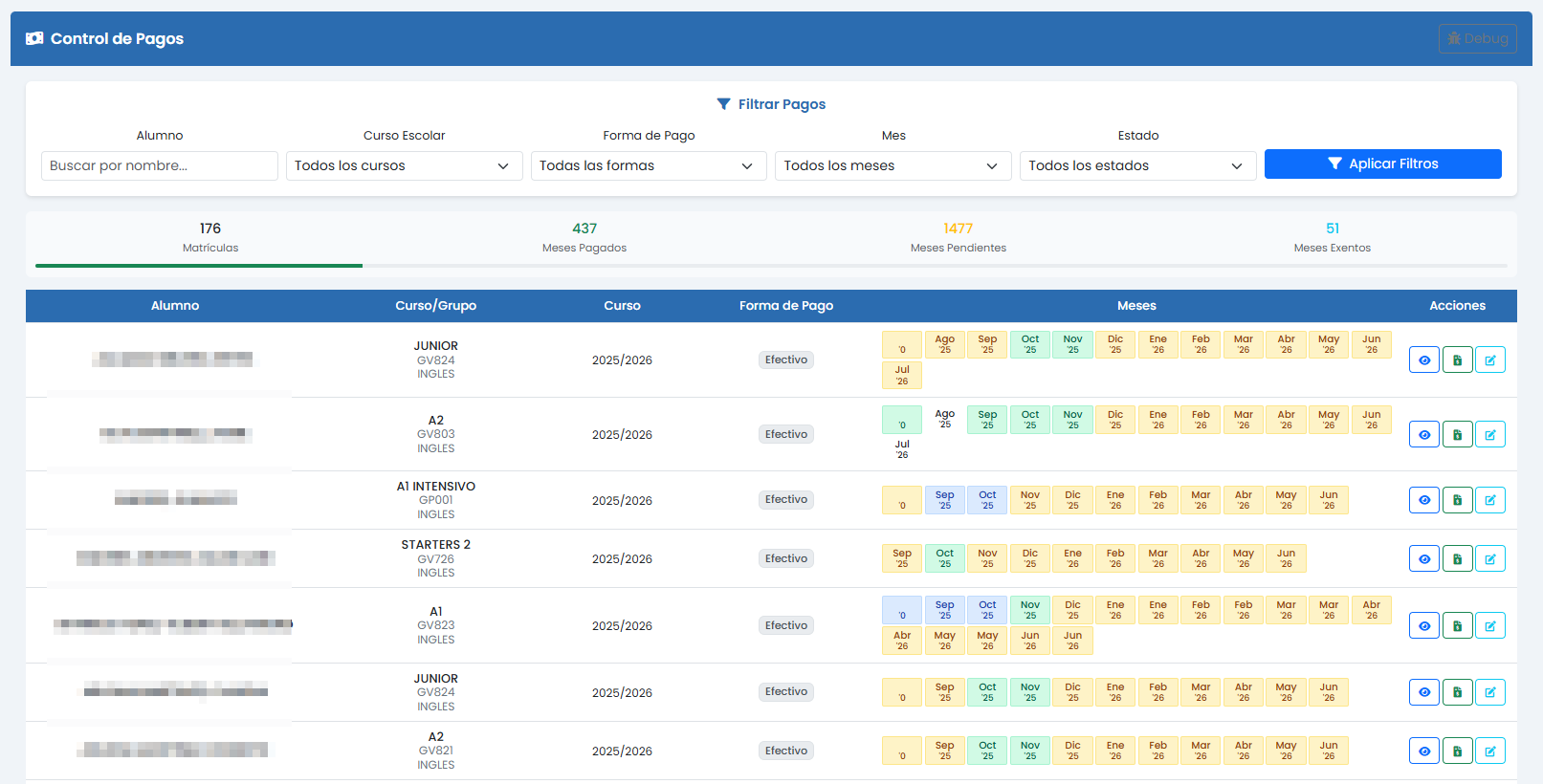Click Sep '25 month badge in STARTERS 2 row
This screenshot has height=784, width=1543.
(x=902, y=559)
